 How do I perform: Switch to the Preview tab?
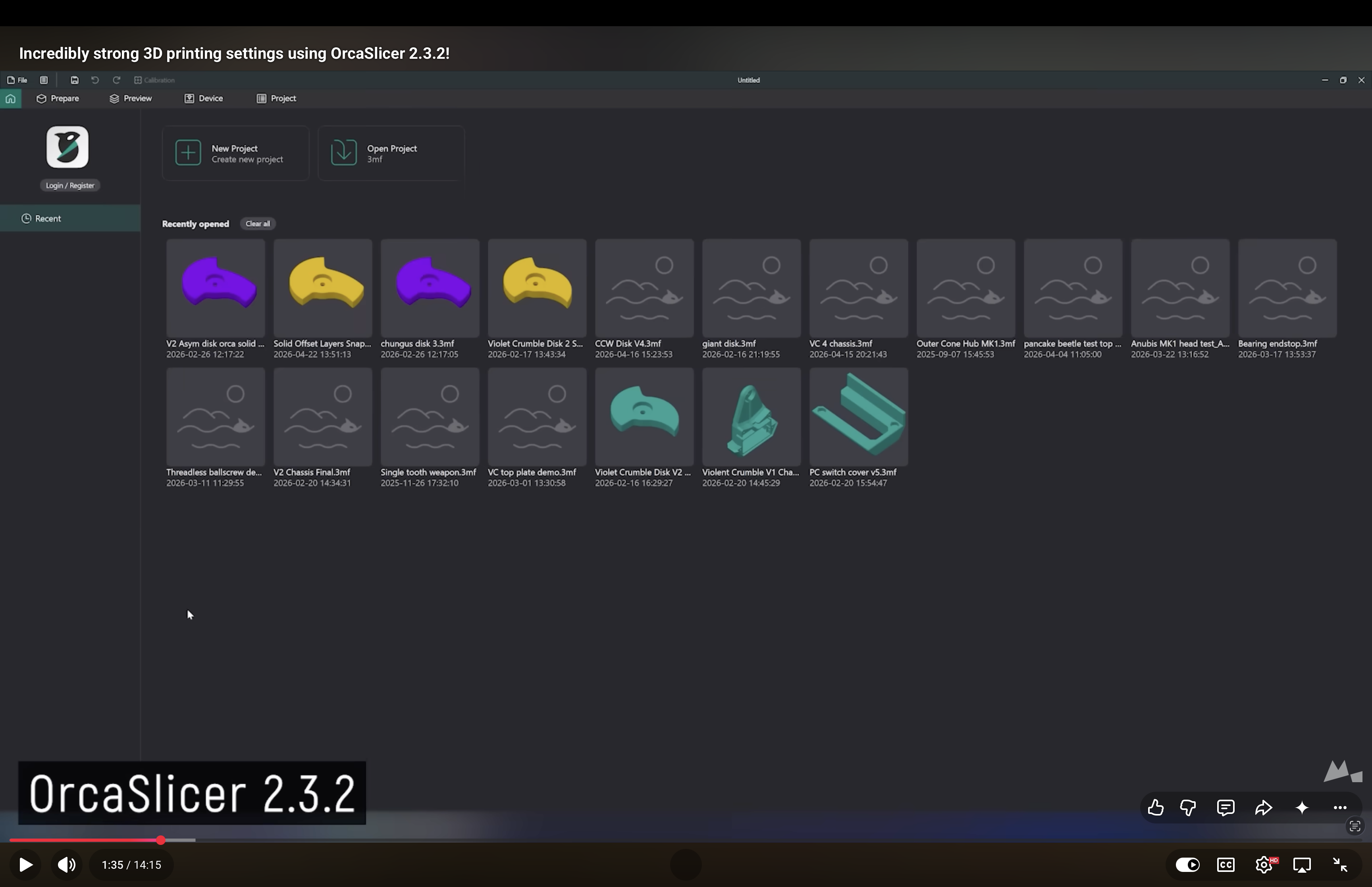click(x=131, y=98)
